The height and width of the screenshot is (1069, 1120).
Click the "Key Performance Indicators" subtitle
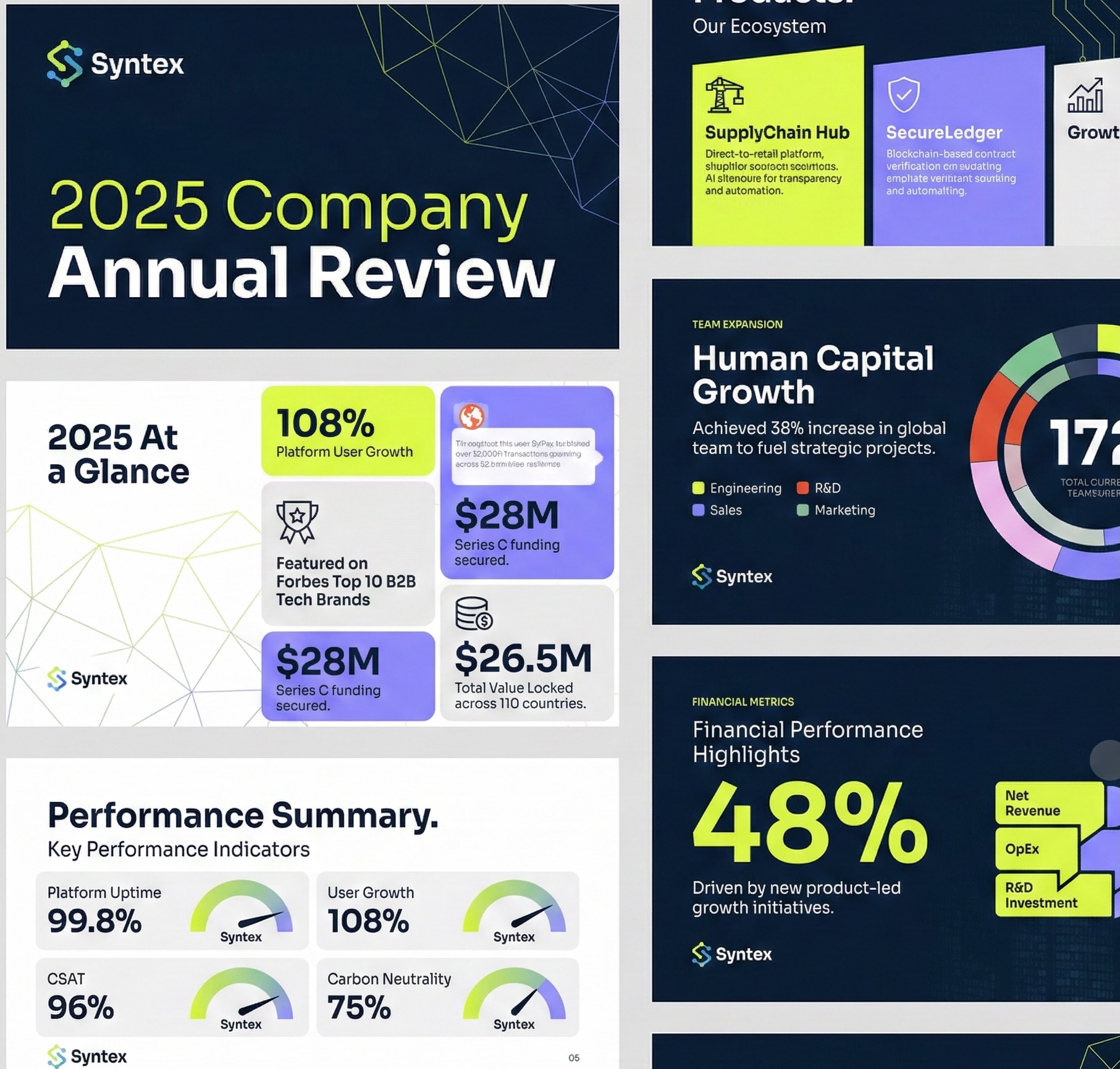[179, 850]
